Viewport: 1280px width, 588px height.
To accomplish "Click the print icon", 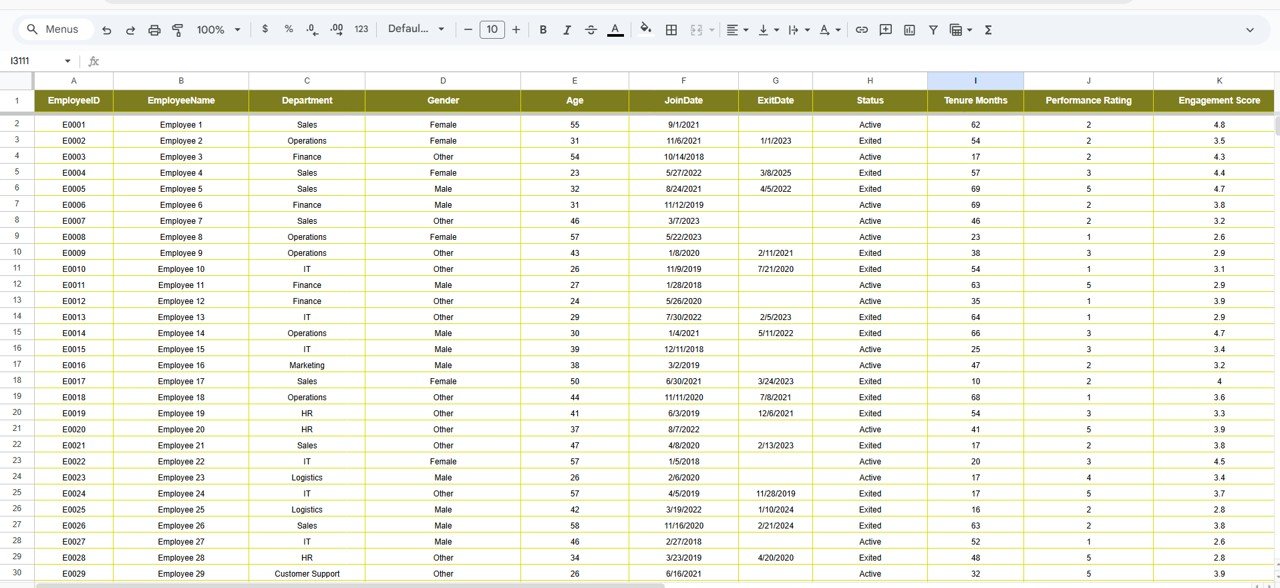I will tap(154, 30).
